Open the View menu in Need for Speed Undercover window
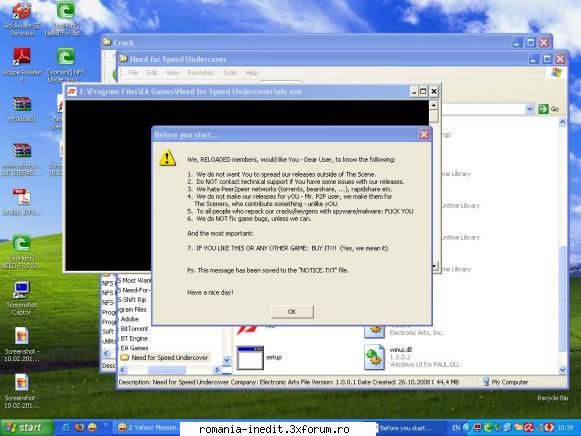Viewport: 581px width, 436px height. click(172, 73)
